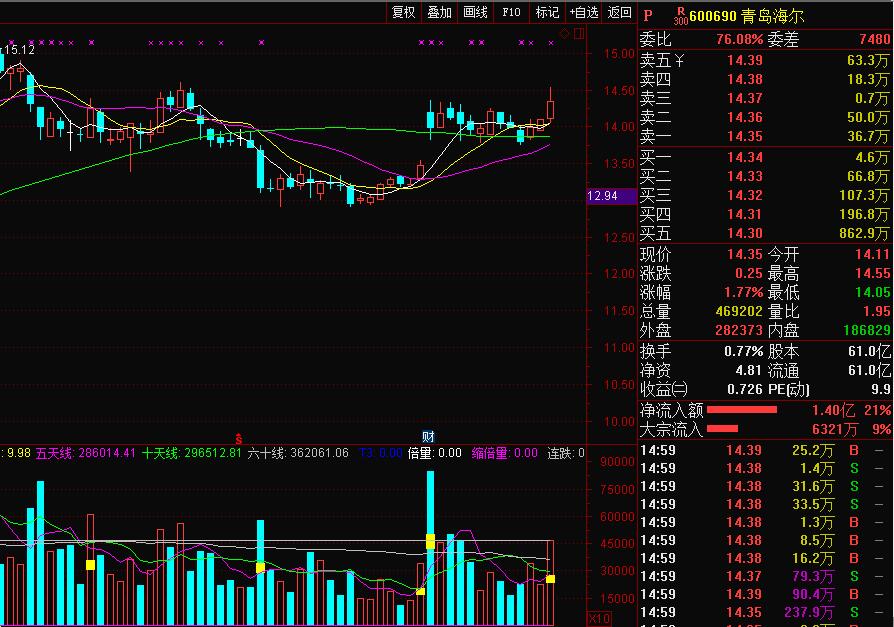The width and height of the screenshot is (894, 627).
Task: Select the trade tick with 8.5万 volume
Action: [x=765, y=540]
